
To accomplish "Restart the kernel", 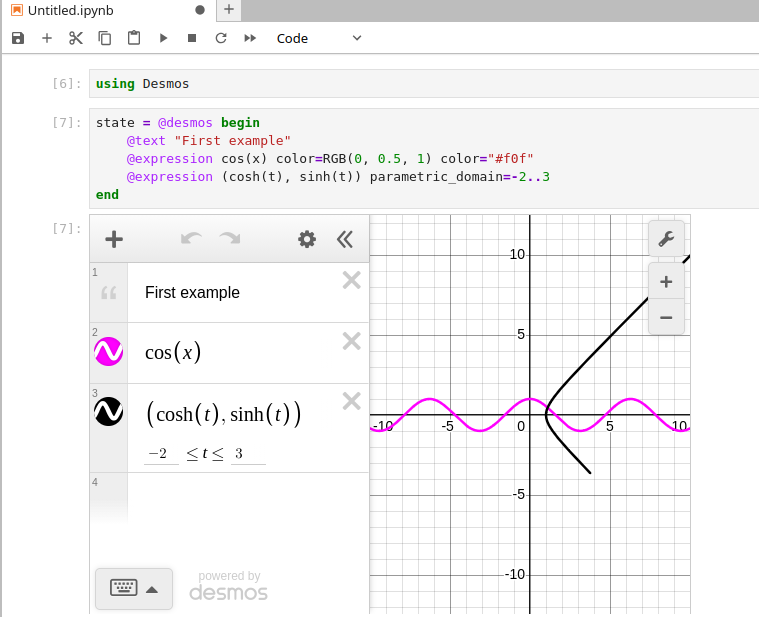I will coord(221,38).
